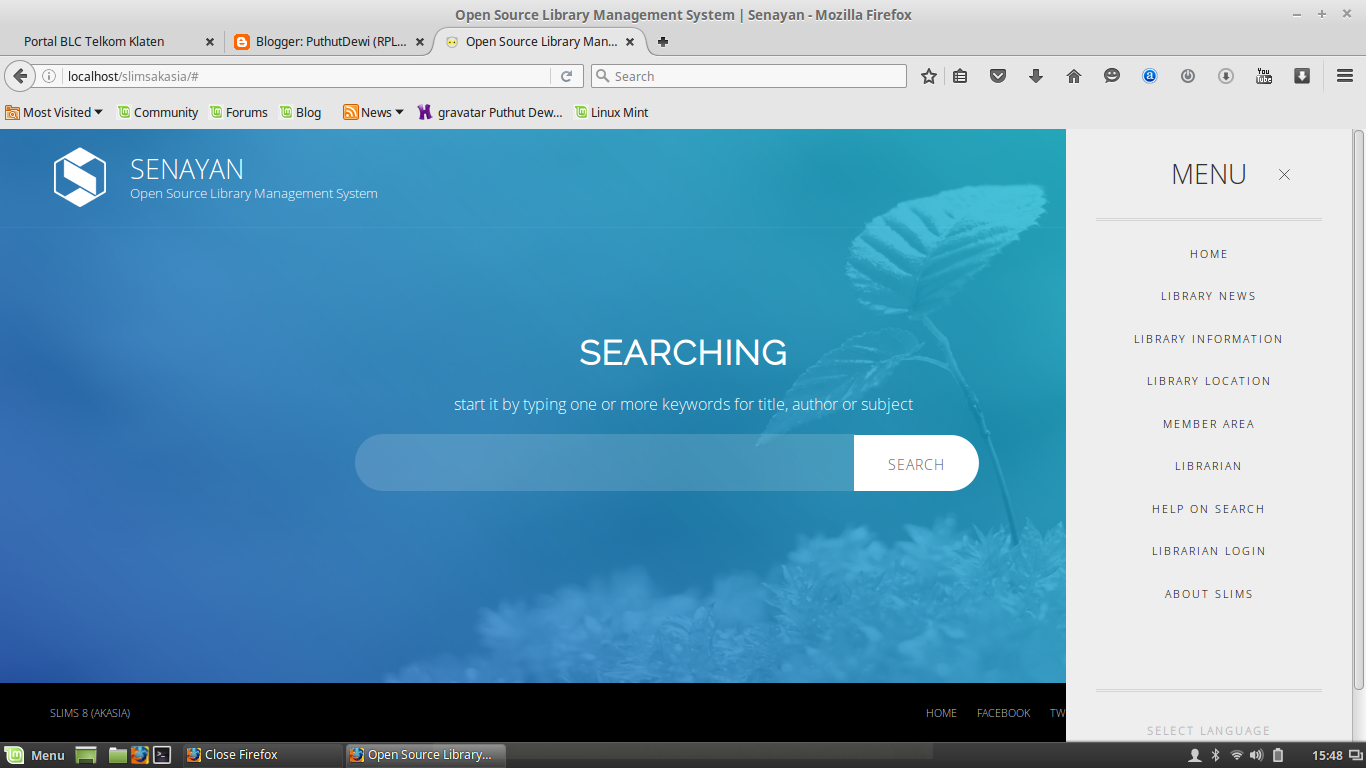Launch terminal from taskbar

pos(162,755)
